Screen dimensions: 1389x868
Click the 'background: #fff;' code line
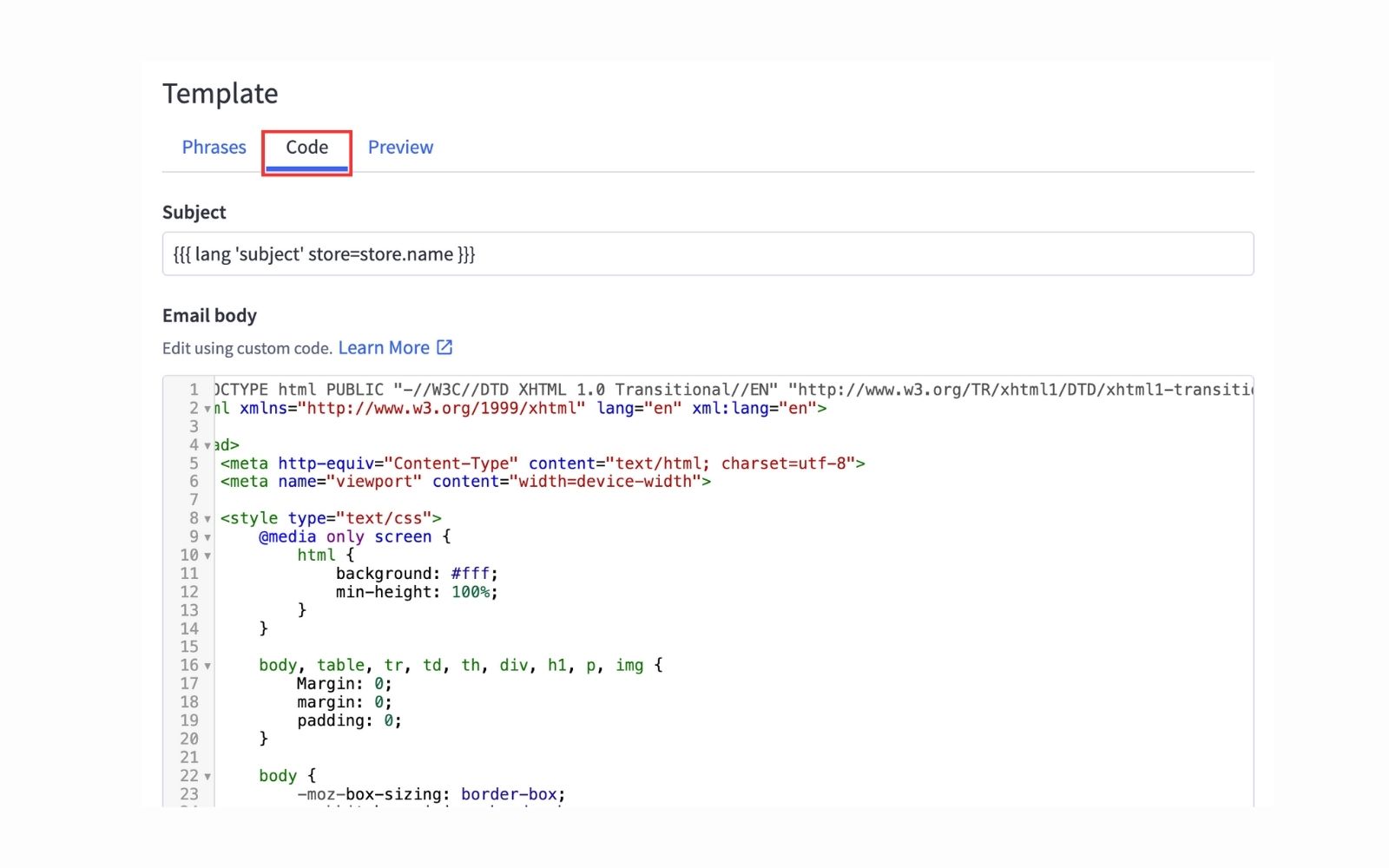(x=417, y=574)
